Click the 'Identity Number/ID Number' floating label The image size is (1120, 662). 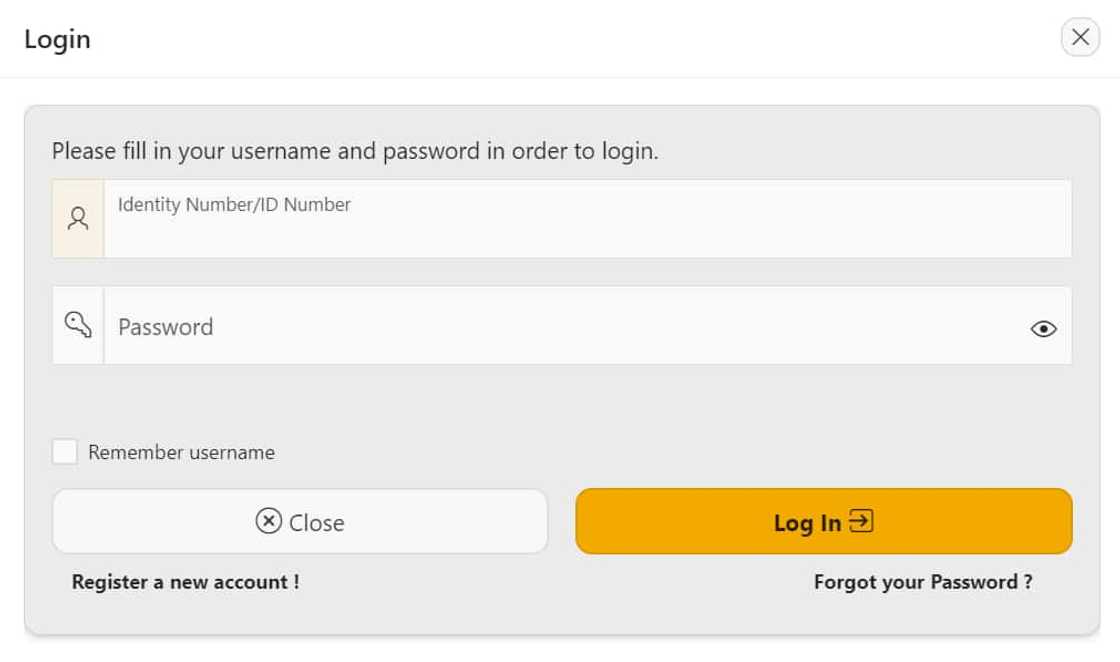[234, 205]
